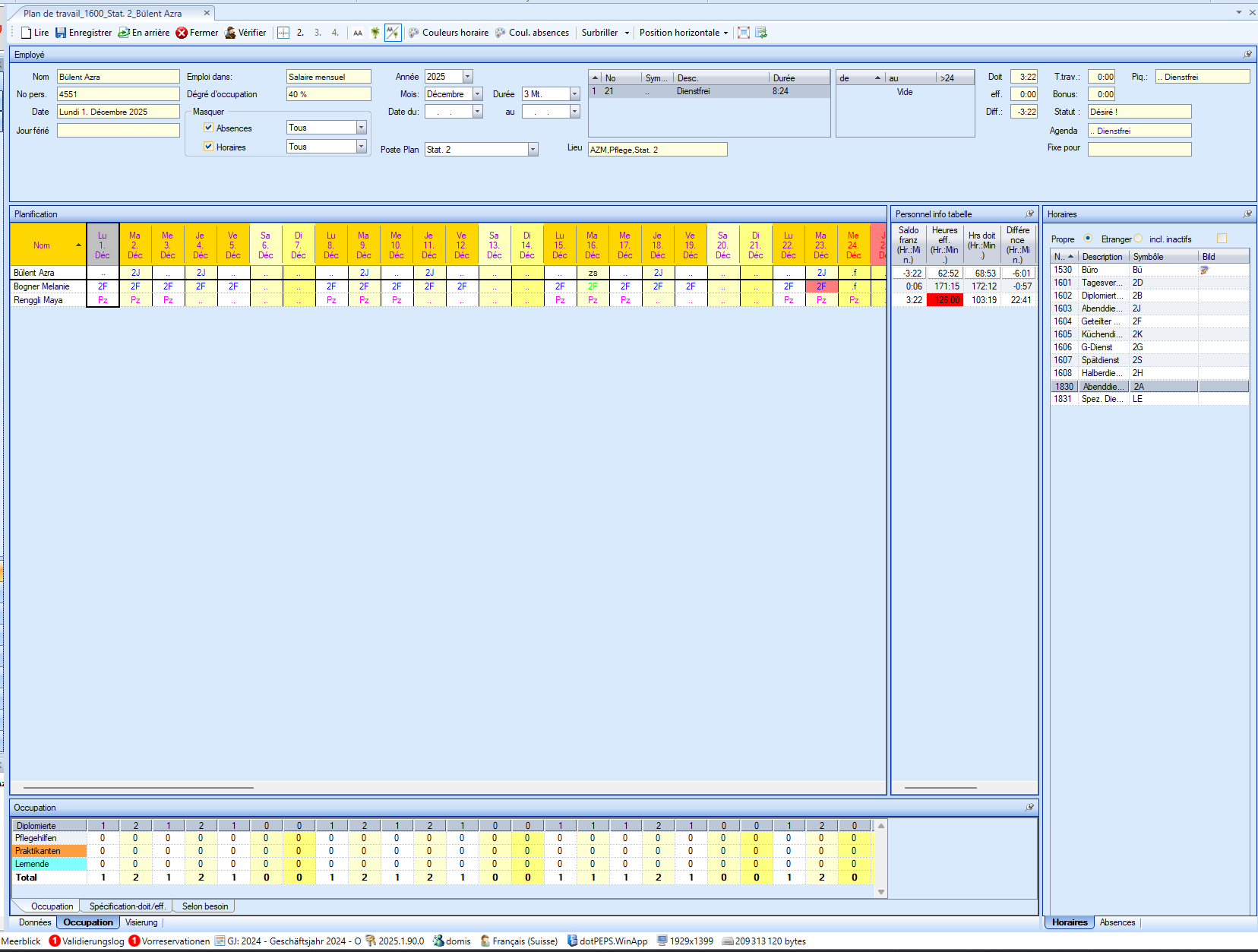
Task: Select the Spätdienst row in Horaires list
Action: (1100, 360)
